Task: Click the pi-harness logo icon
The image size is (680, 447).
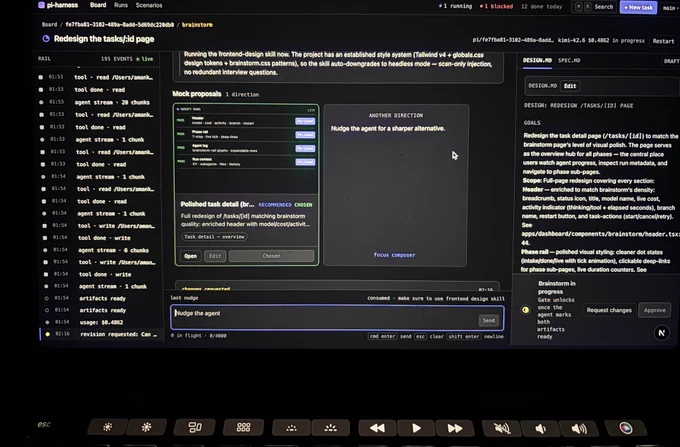Action: pyautogui.click(x=41, y=5)
